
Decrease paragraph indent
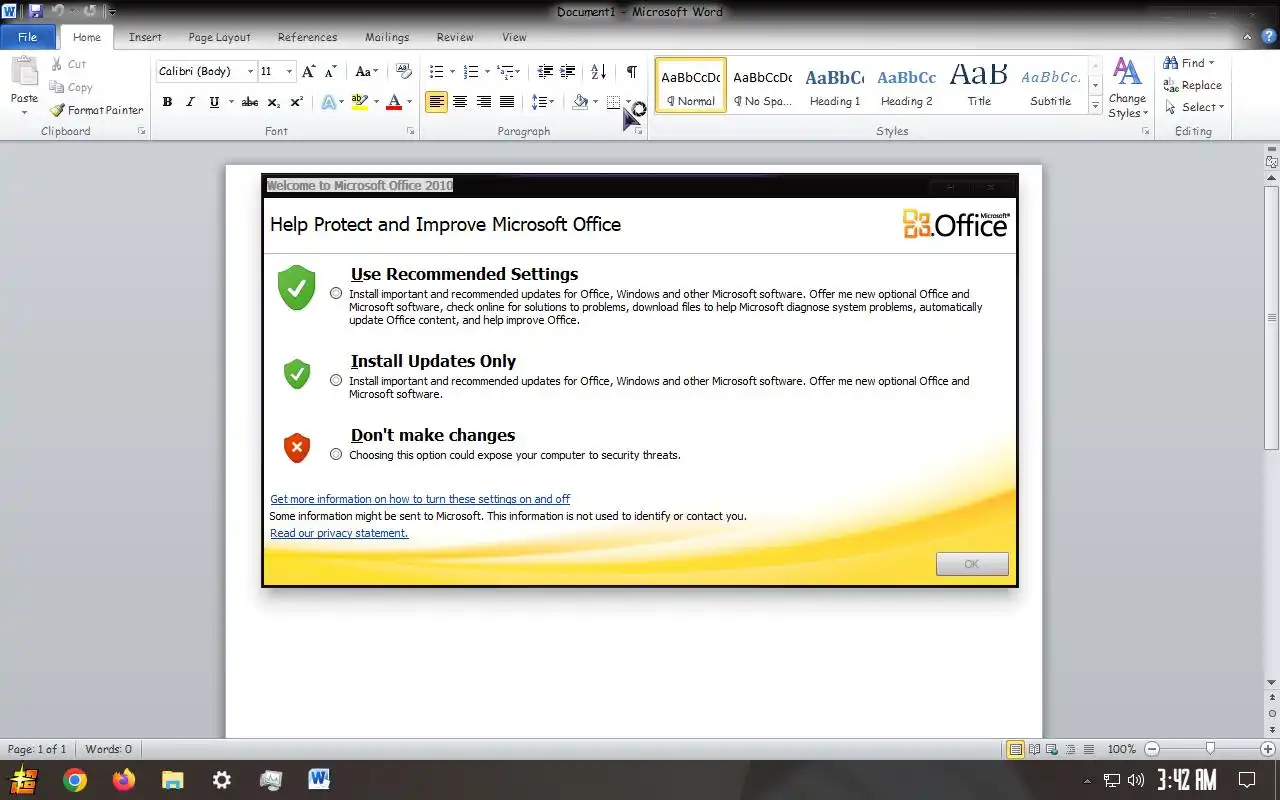click(545, 71)
